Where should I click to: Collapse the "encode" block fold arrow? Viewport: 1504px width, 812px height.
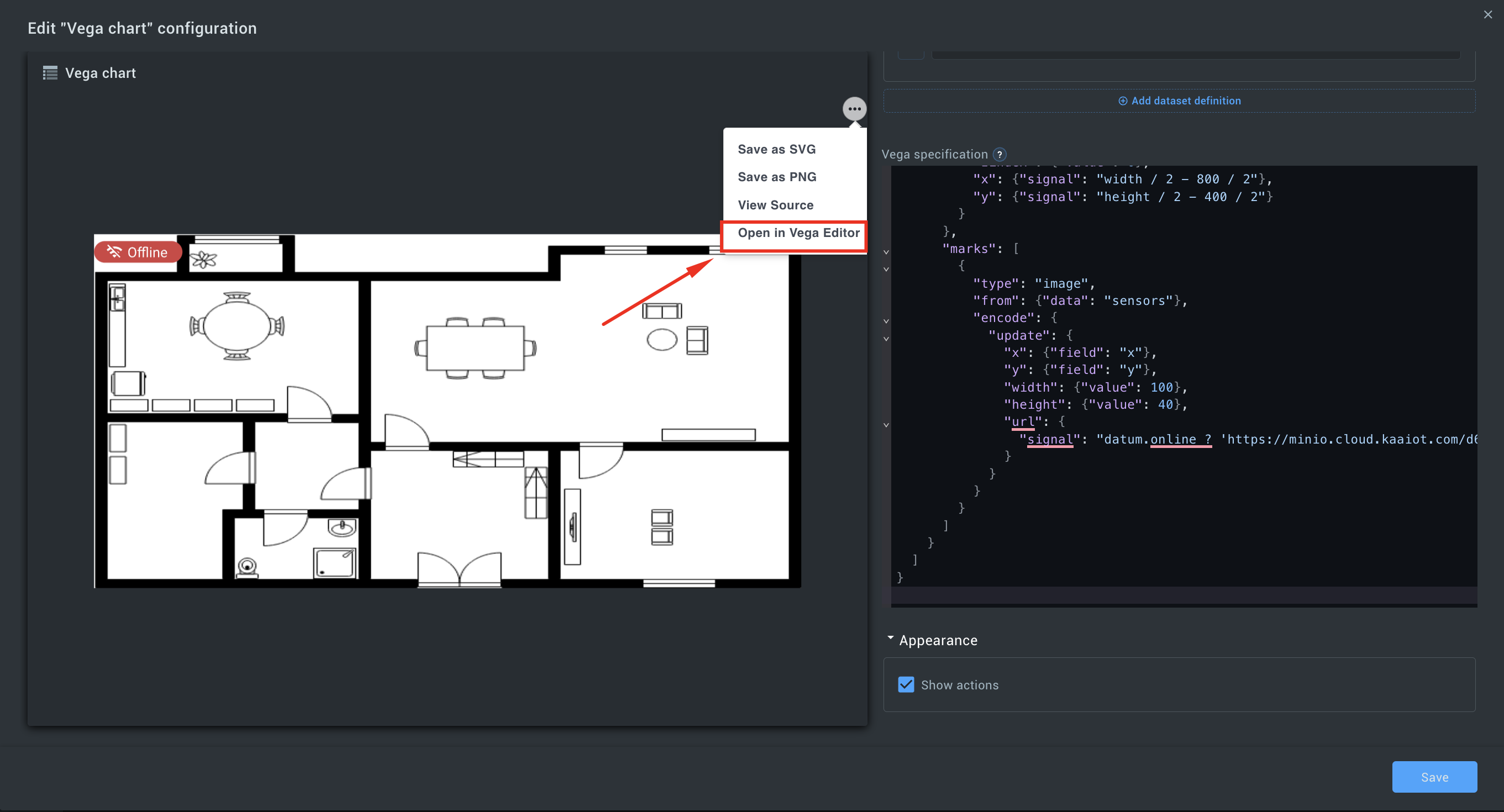coord(886,321)
